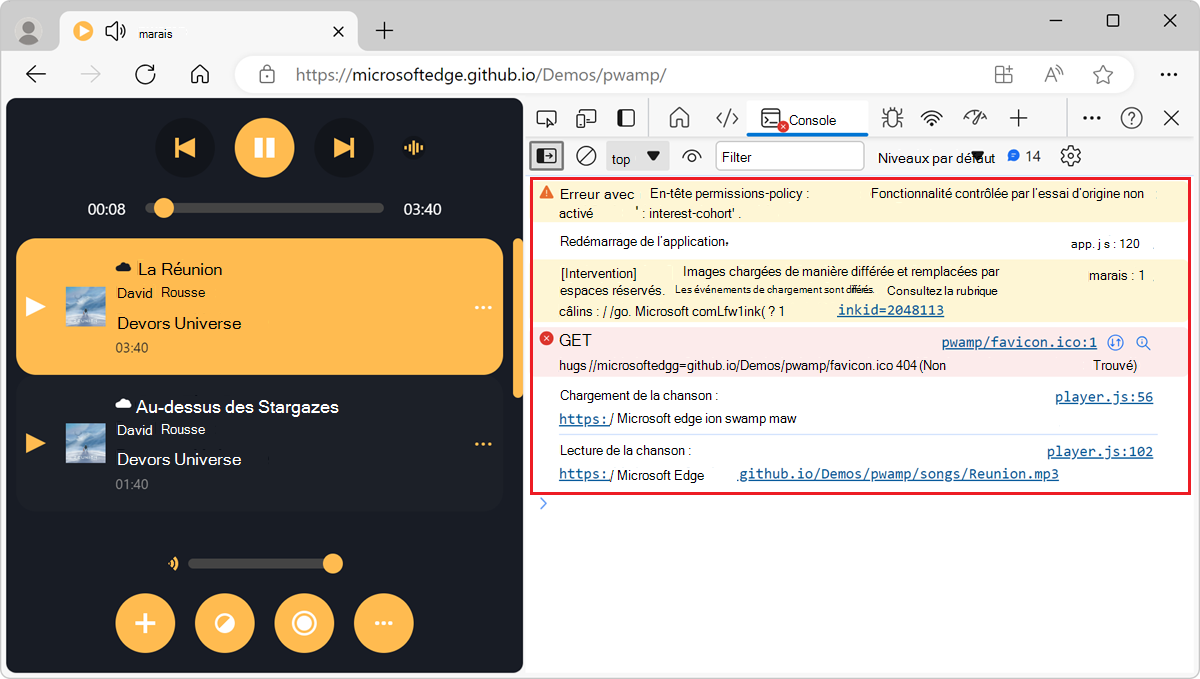
Task: Open the Issues bug panel
Action: [891, 117]
